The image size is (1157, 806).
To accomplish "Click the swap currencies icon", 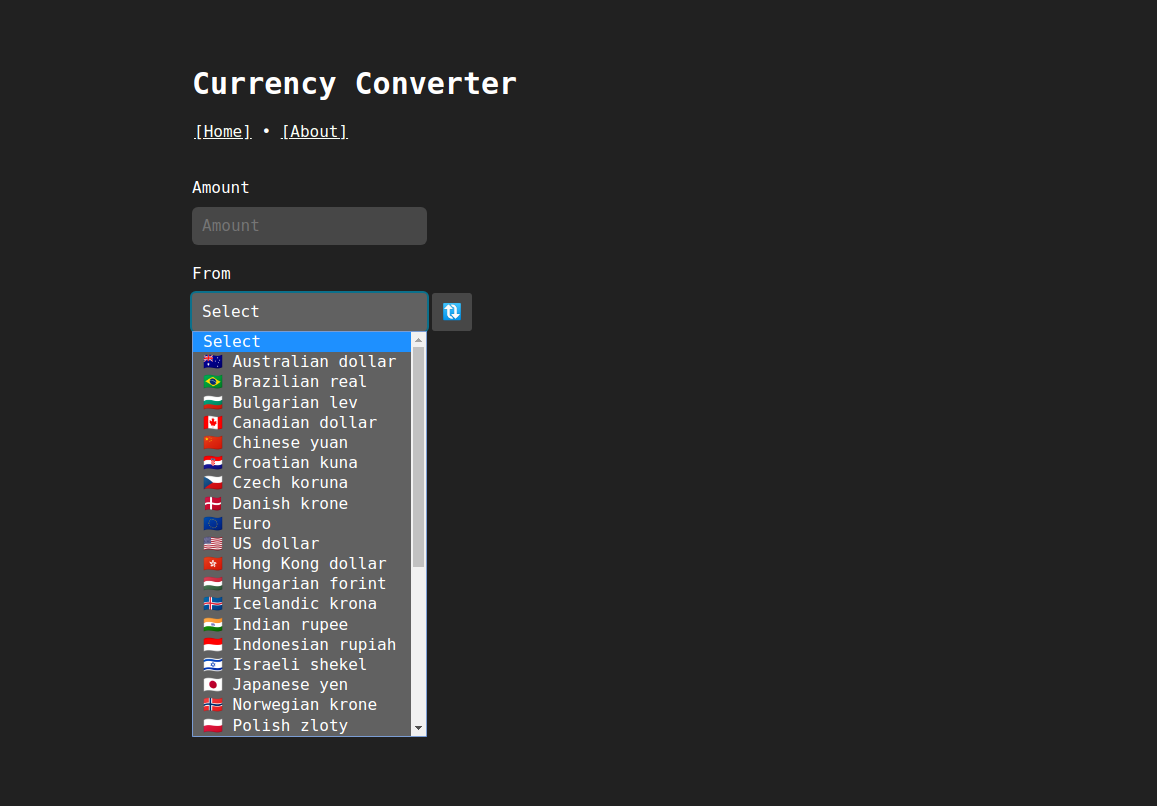I will [x=451, y=311].
